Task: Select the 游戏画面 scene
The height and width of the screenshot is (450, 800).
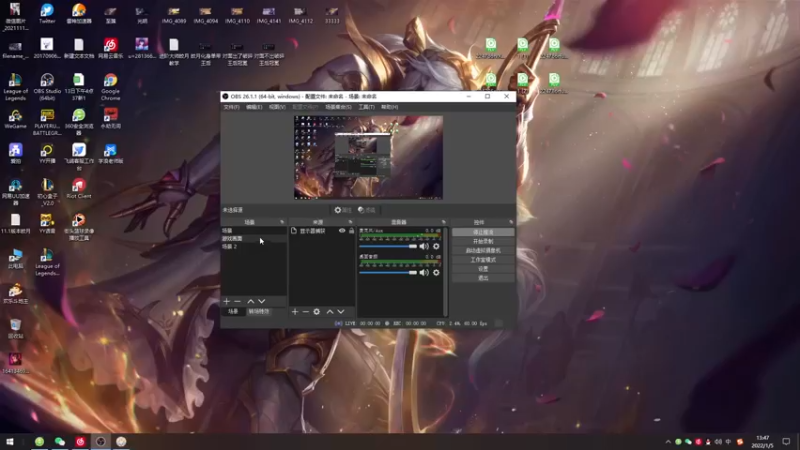Action: coord(253,238)
